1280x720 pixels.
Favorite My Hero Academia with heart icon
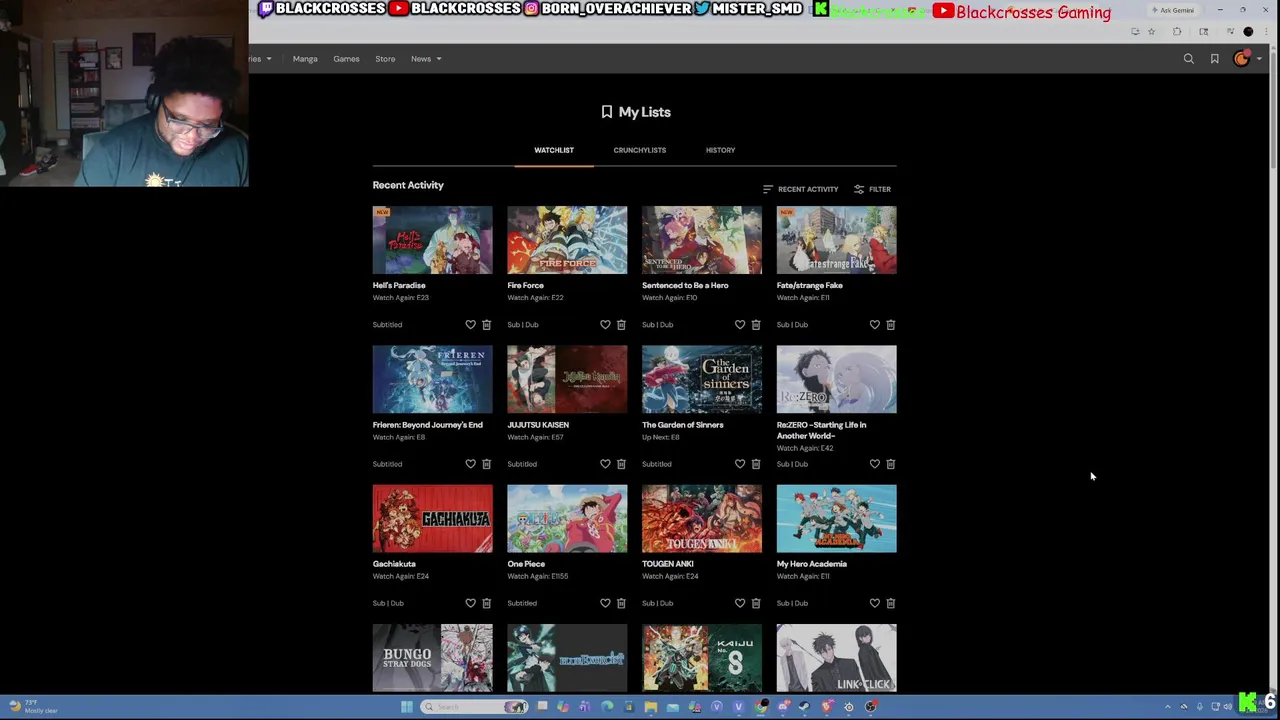coord(875,603)
